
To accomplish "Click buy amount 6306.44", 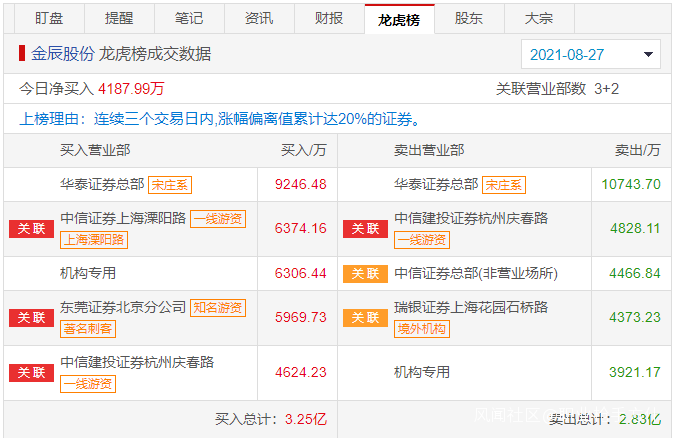I will coord(300,273).
